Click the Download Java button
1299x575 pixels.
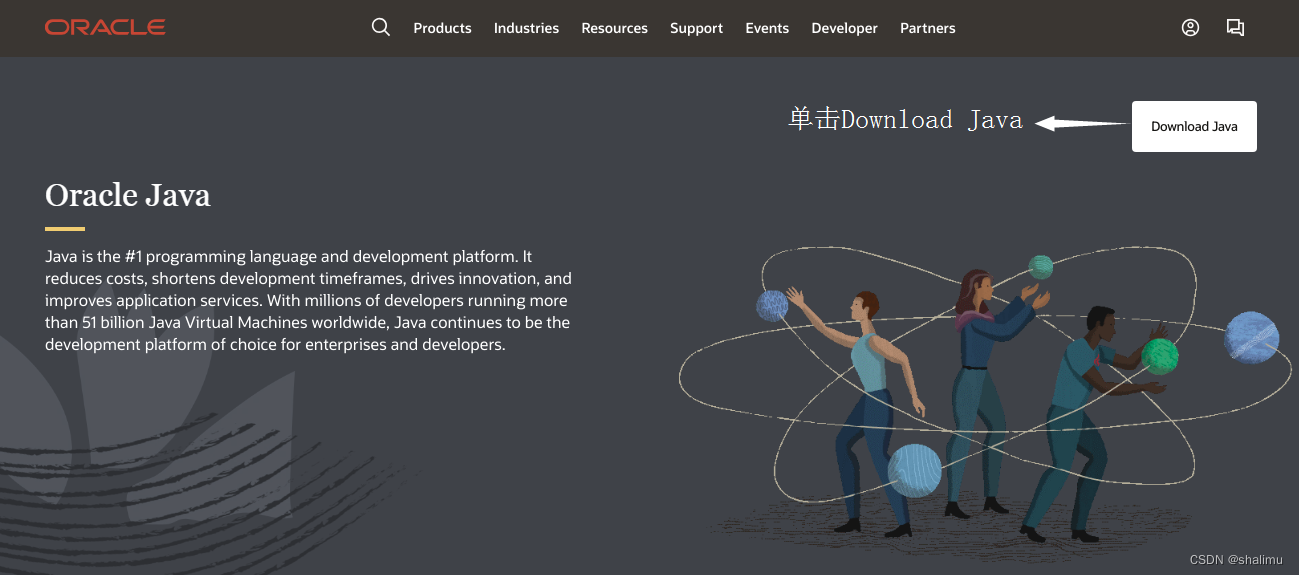(1194, 126)
